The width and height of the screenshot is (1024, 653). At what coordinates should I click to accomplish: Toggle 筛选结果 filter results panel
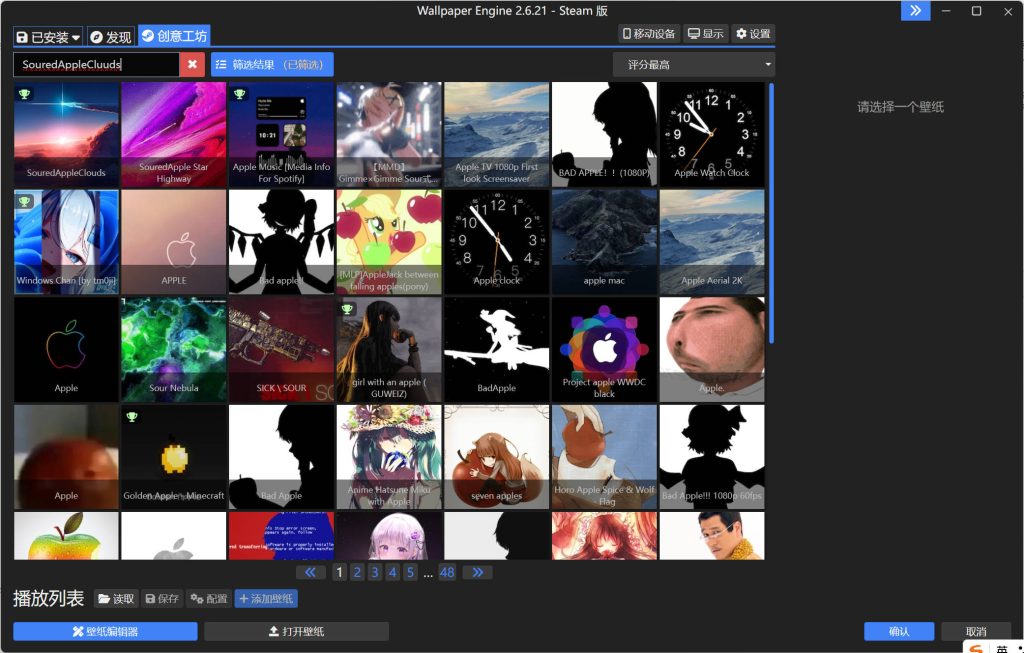click(x=272, y=64)
